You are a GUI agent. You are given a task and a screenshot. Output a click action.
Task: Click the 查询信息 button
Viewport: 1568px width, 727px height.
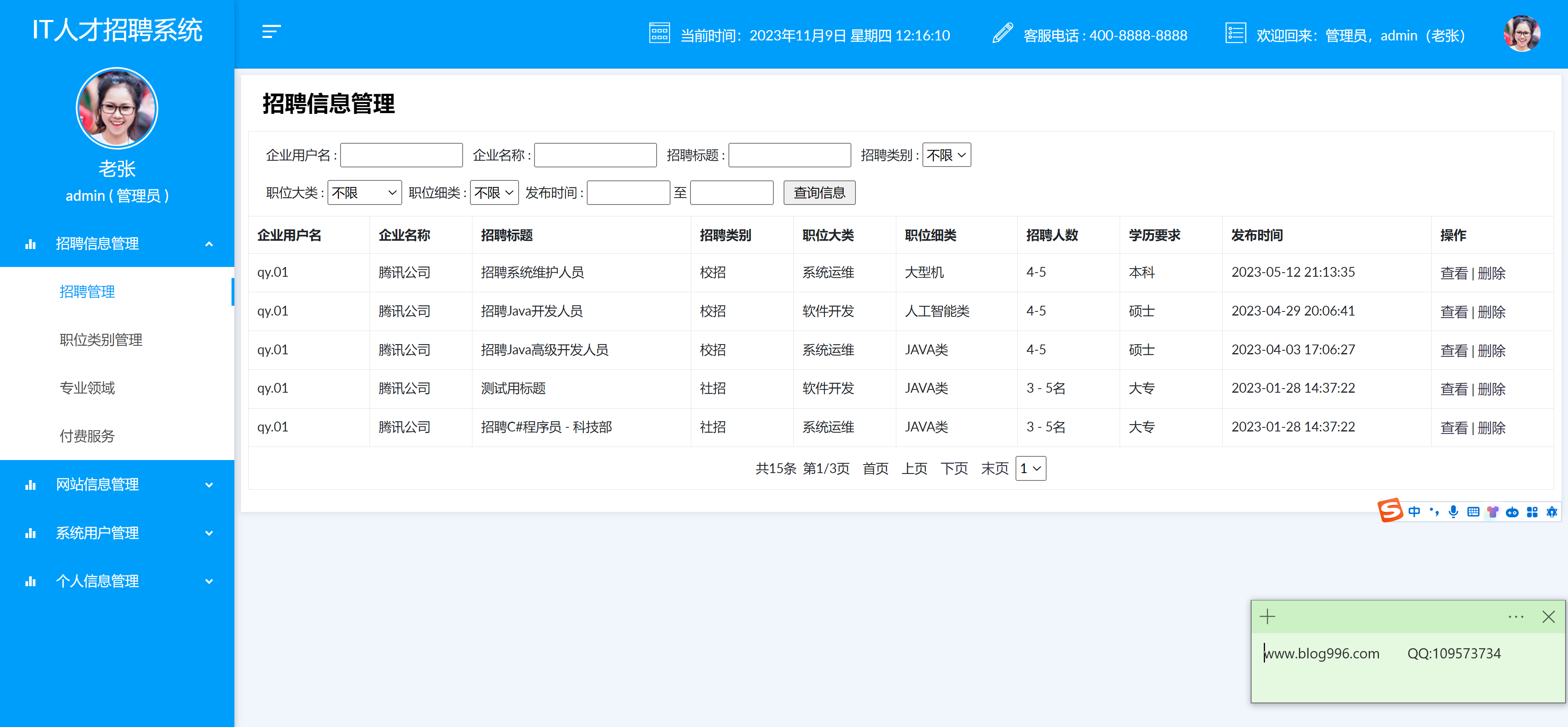point(819,193)
